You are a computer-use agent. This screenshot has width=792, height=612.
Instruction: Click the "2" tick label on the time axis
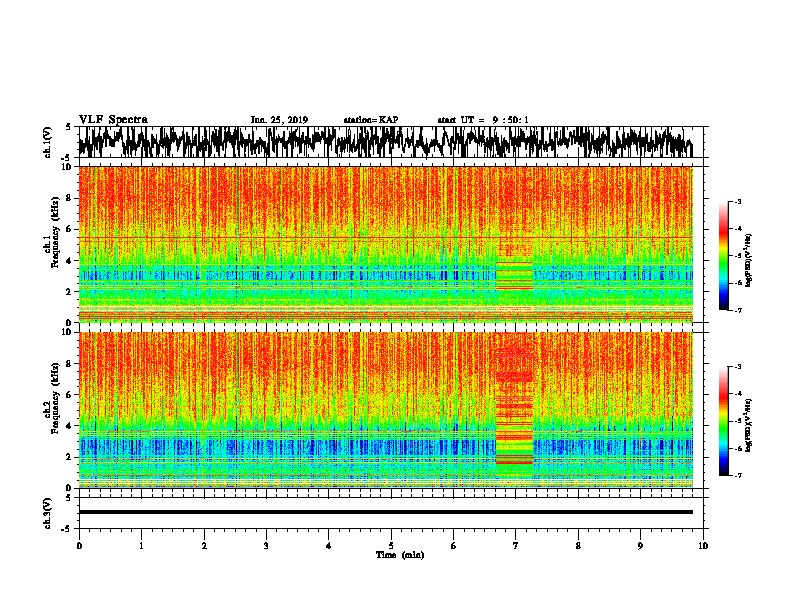[x=204, y=546]
